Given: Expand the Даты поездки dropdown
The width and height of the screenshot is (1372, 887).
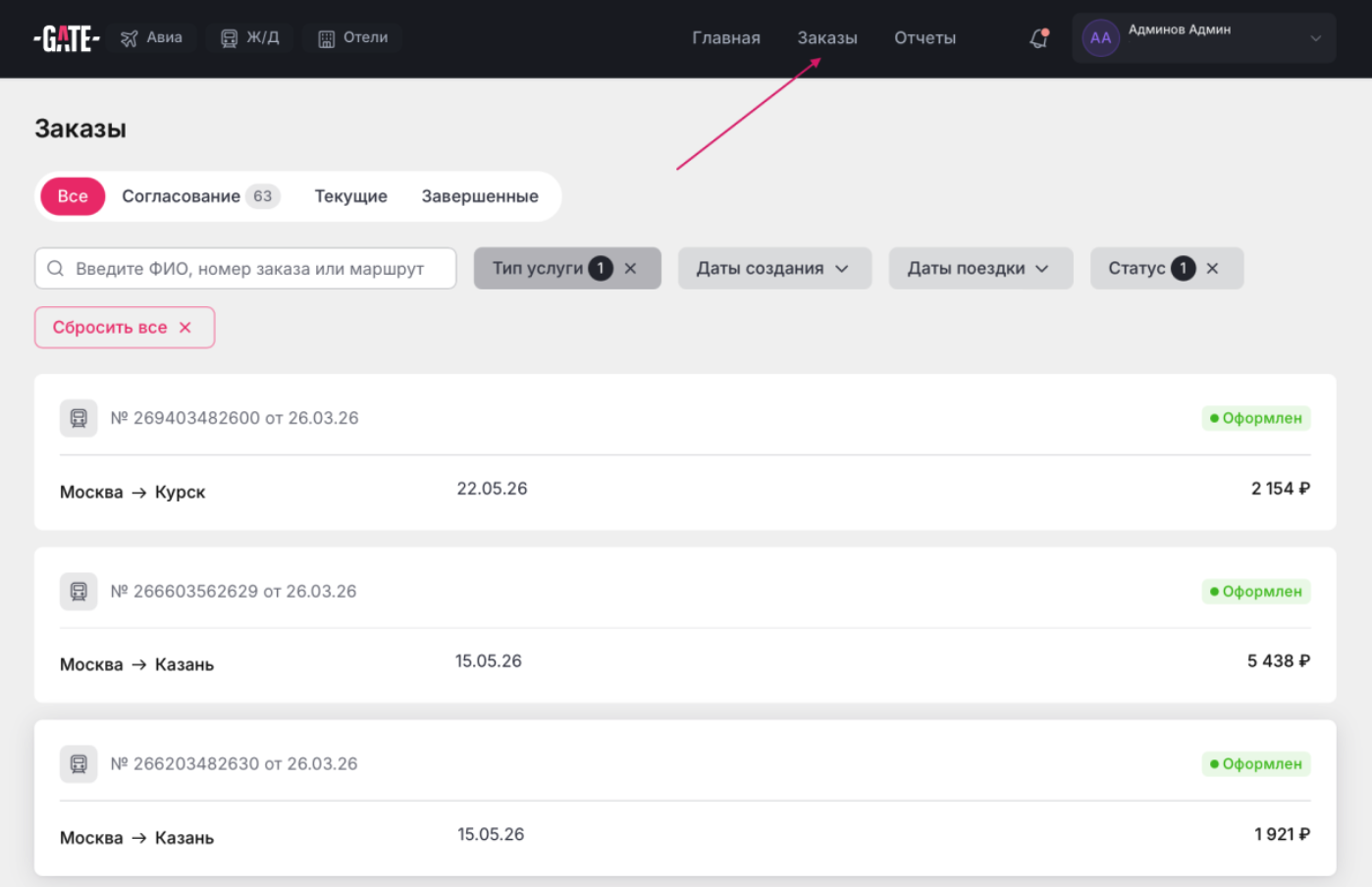Looking at the screenshot, I should 979,269.
